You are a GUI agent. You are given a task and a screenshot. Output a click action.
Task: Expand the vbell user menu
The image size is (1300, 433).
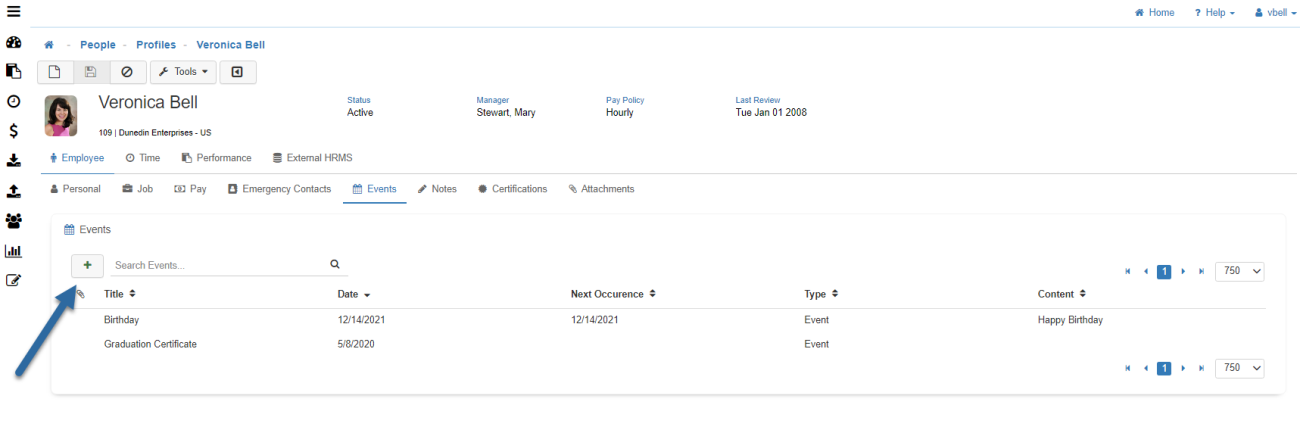pos(1275,13)
